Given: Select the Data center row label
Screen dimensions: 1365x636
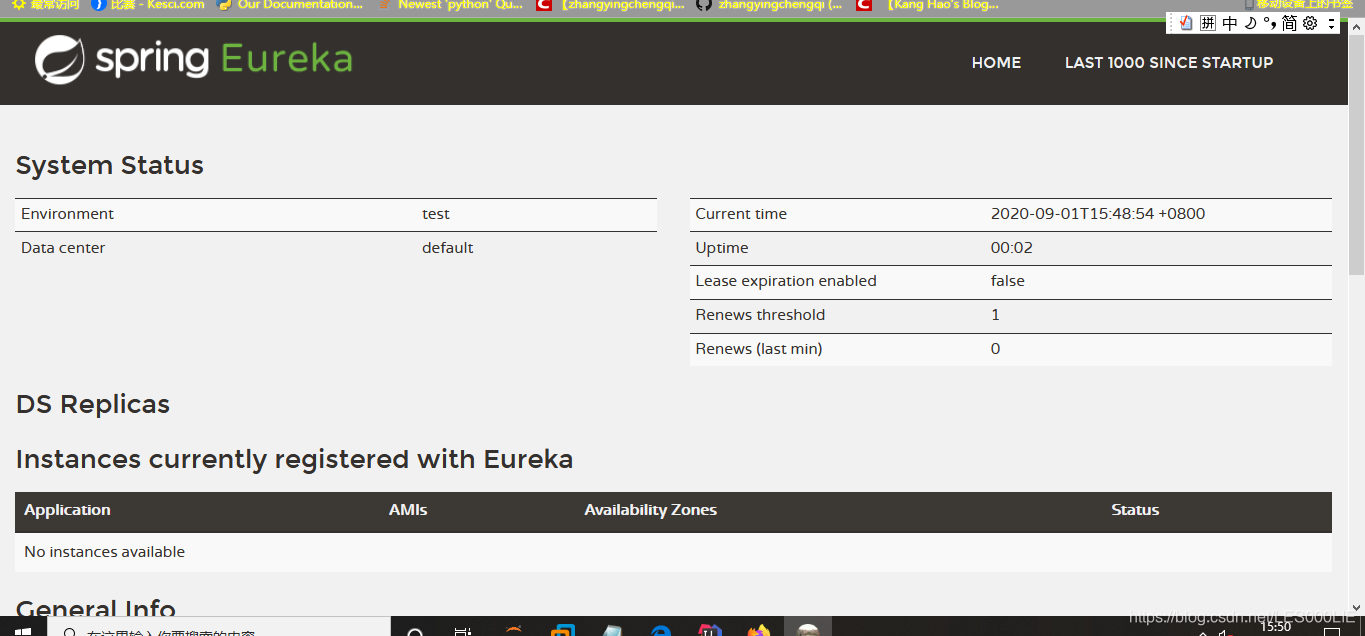Looking at the screenshot, I should coord(63,248).
